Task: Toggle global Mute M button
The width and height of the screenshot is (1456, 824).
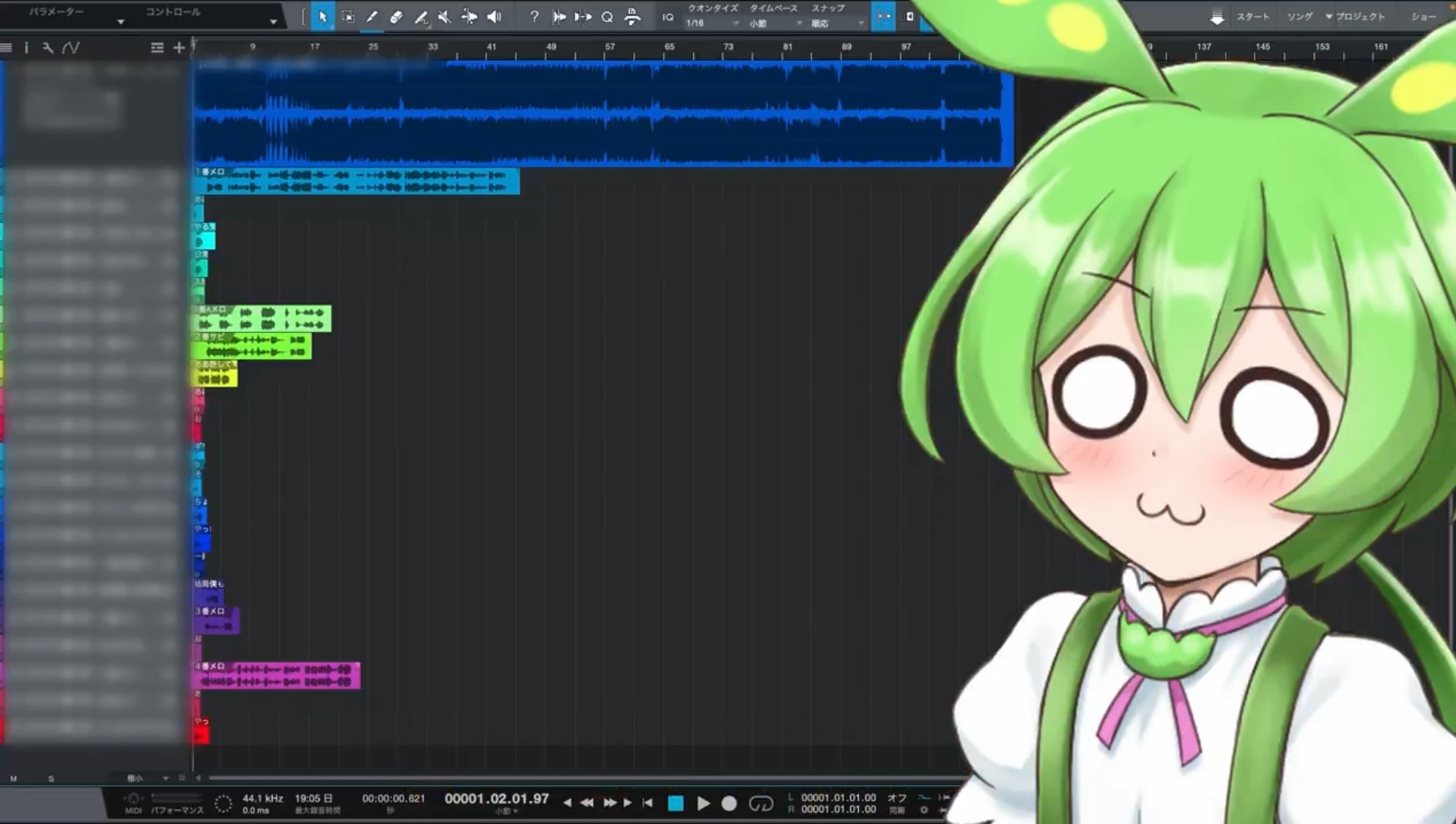Action: coord(13,779)
